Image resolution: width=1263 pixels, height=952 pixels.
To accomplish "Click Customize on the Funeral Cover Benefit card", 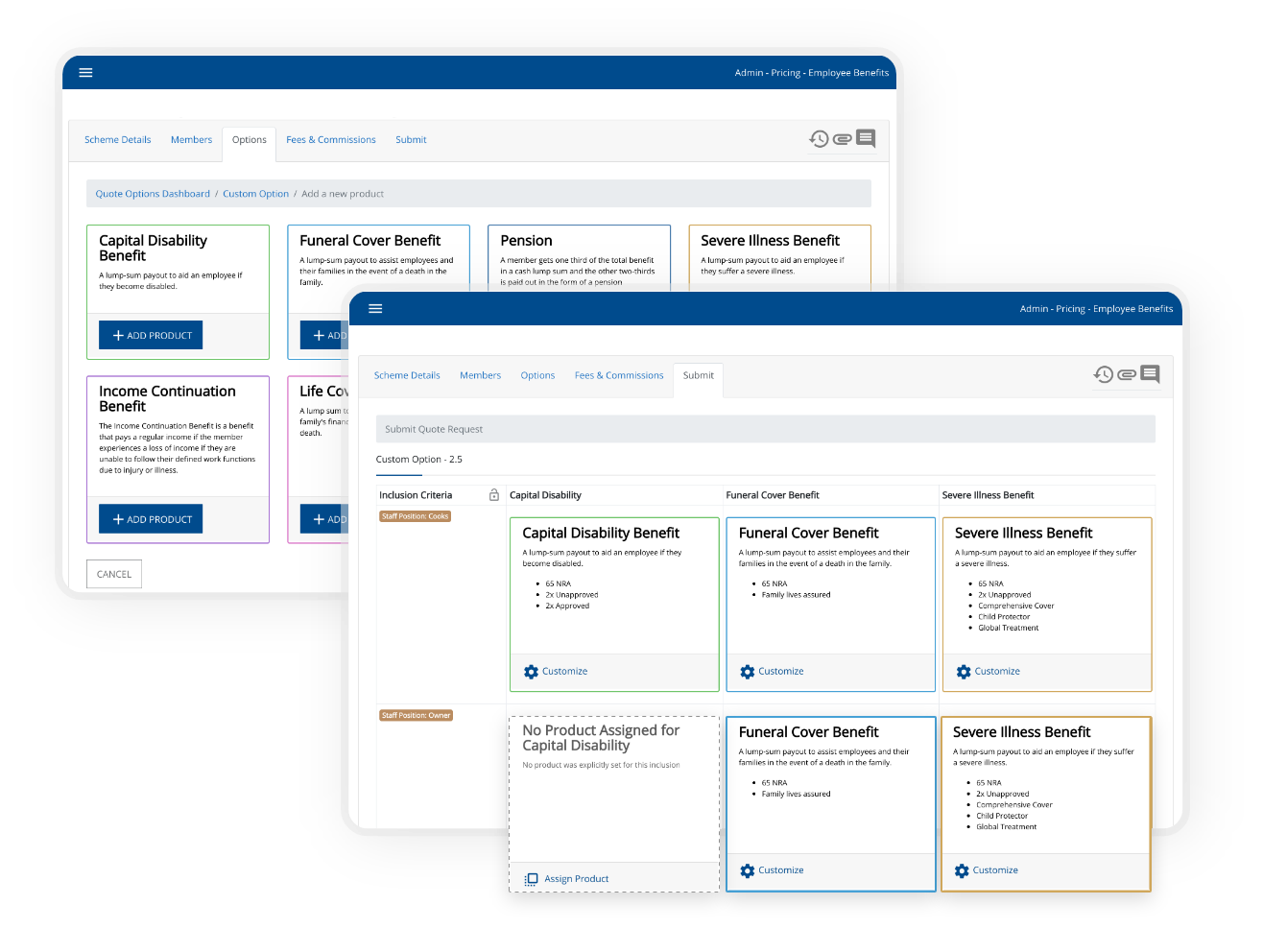I will (773, 671).
